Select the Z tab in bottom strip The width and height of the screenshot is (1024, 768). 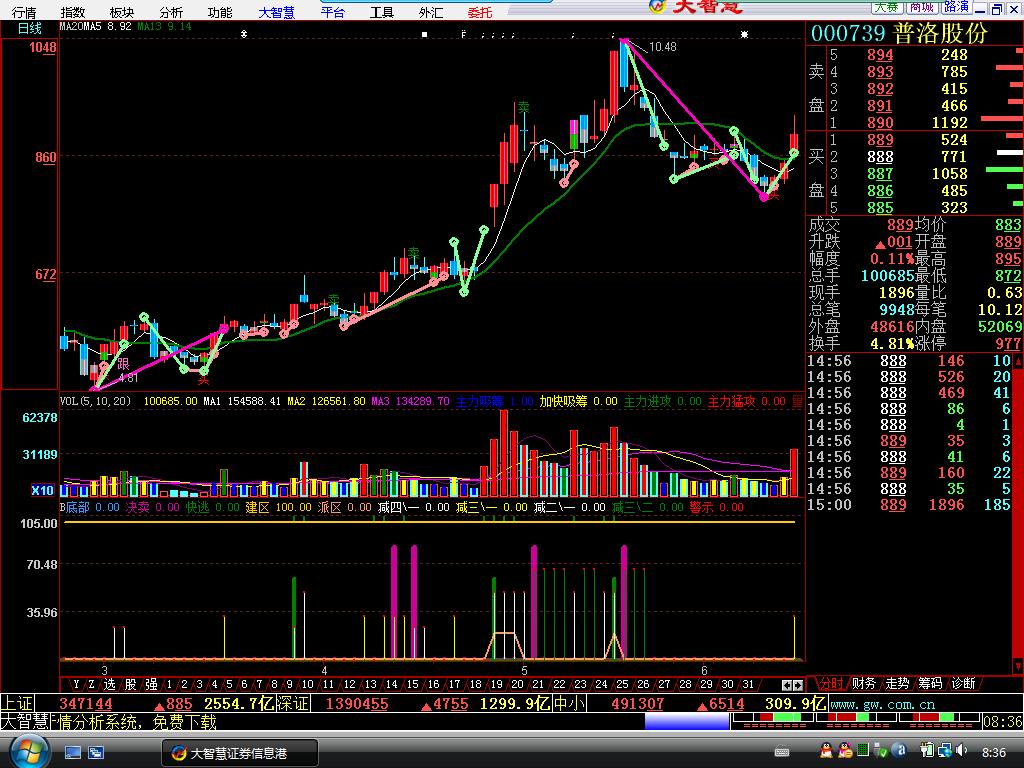coord(91,684)
